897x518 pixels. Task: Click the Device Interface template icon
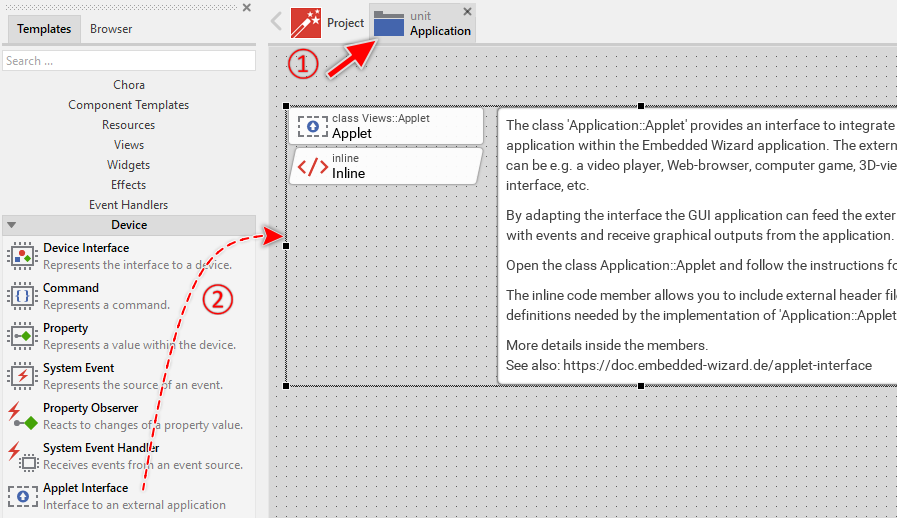point(22,256)
